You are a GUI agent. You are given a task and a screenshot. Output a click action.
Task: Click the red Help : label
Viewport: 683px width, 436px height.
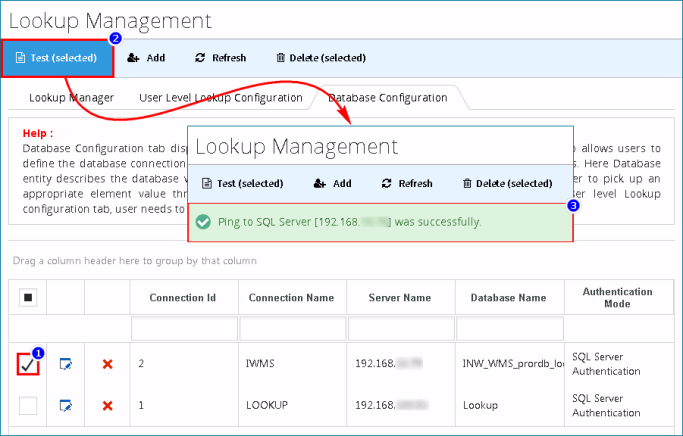(x=38, y=133)
